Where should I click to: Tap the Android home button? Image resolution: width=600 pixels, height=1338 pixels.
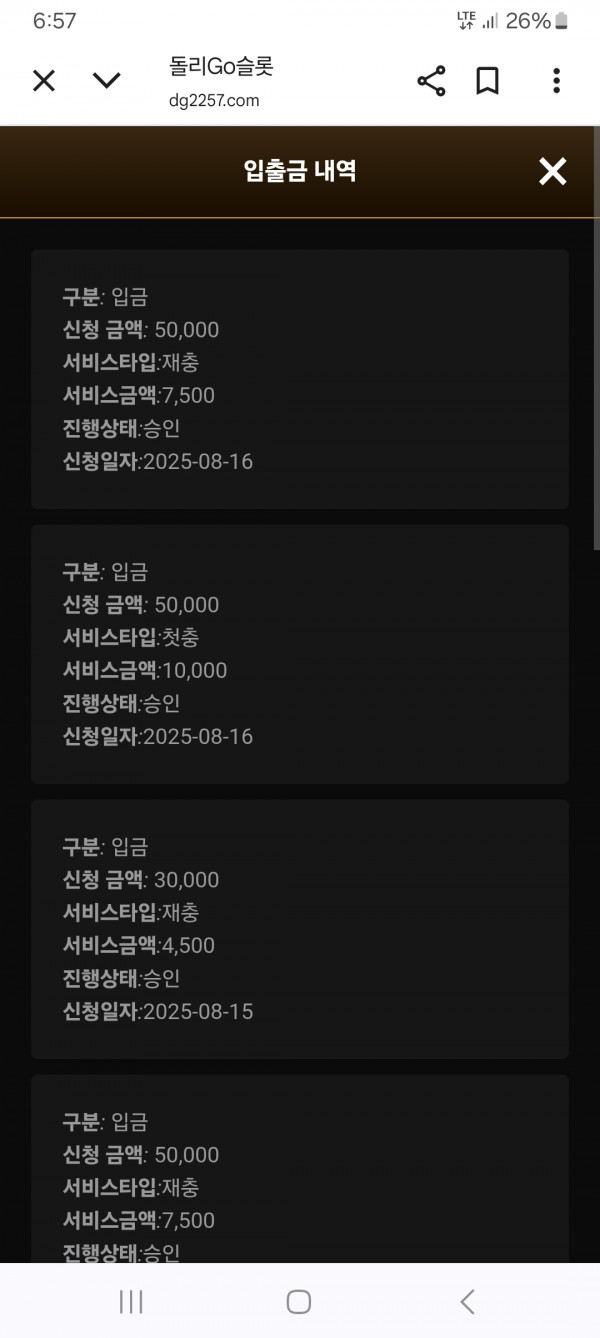point(299,1301)
